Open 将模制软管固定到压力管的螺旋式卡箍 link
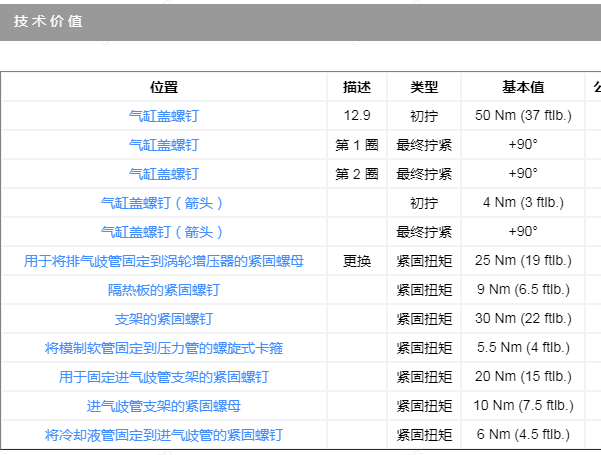Image resolution: width=601 pixels, height=455 pixels. pyautogui.click(x=164, y=348)
